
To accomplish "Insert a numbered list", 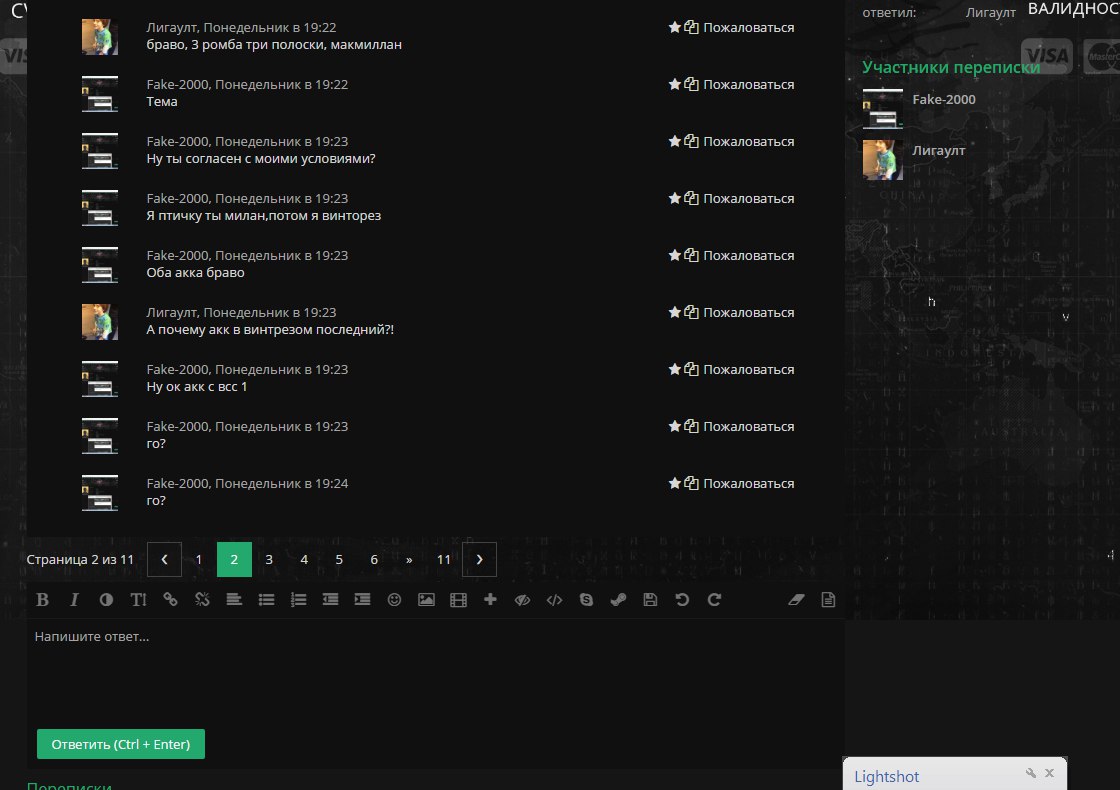I will click(x=298, y=600).
